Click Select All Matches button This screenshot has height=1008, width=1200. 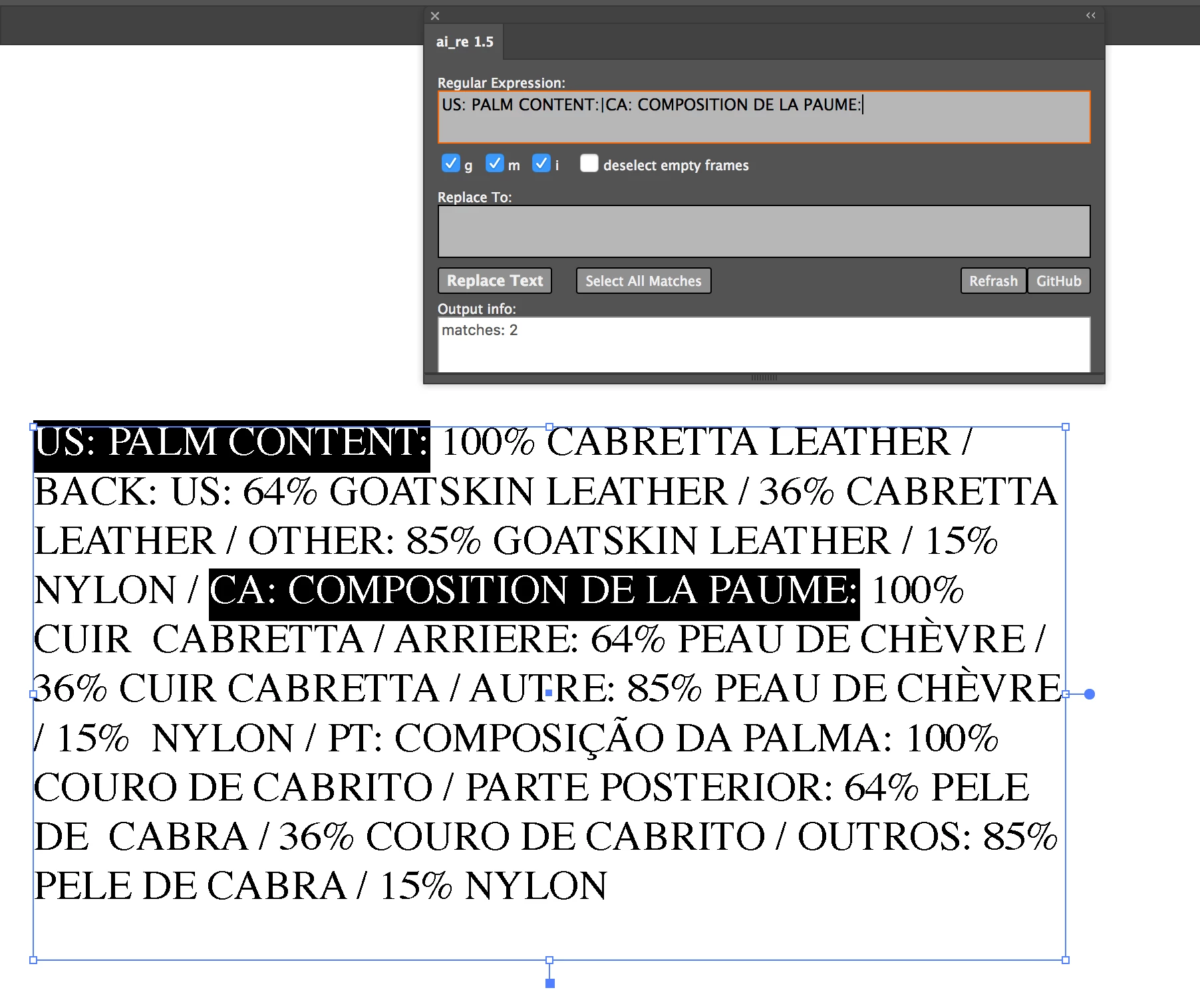[643, 281]
